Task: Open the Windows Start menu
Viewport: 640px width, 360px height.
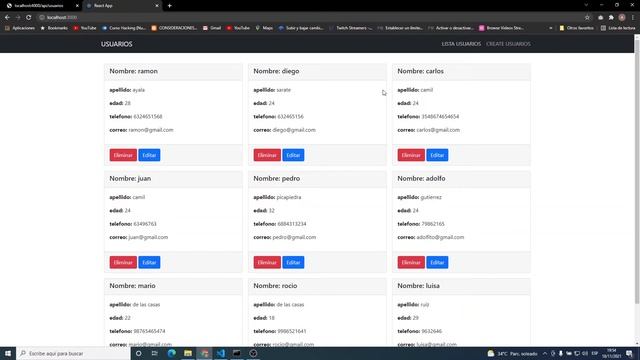Action: coord(8,353)
